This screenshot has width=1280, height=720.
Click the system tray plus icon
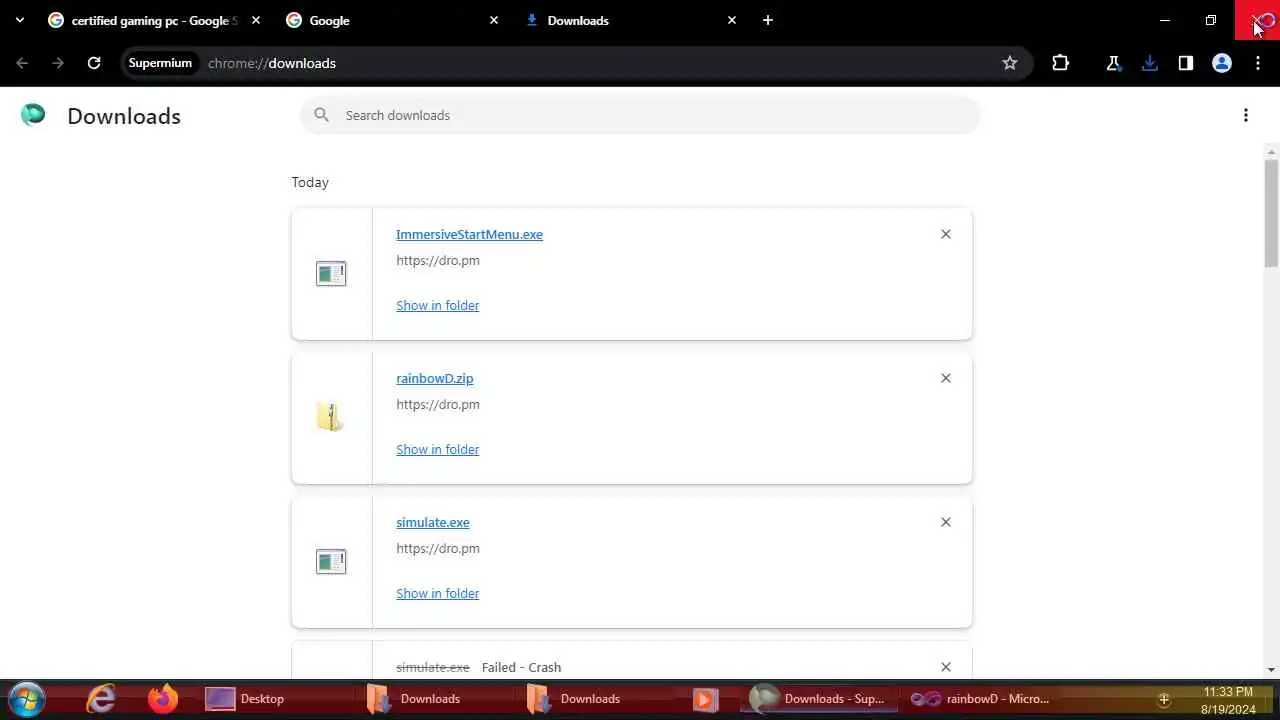click(x=1164, y=699)
